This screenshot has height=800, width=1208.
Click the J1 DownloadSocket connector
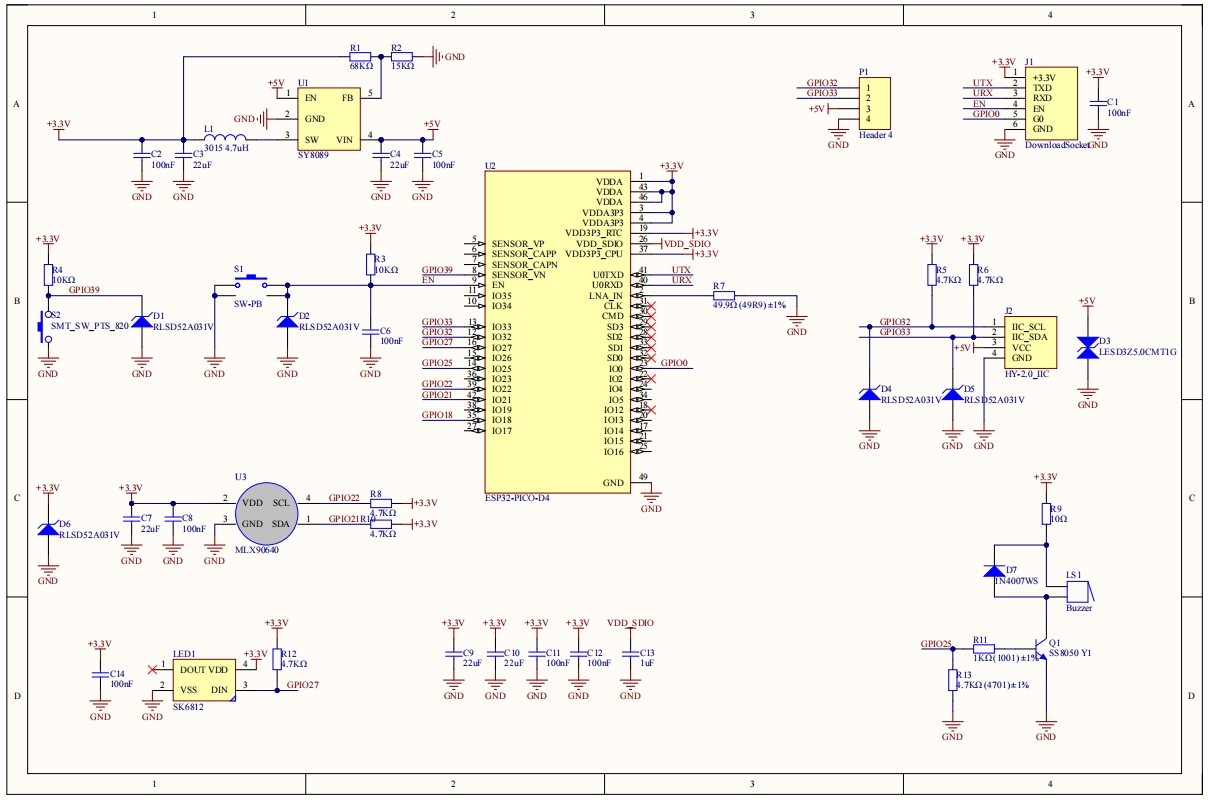click(1051, 103)
